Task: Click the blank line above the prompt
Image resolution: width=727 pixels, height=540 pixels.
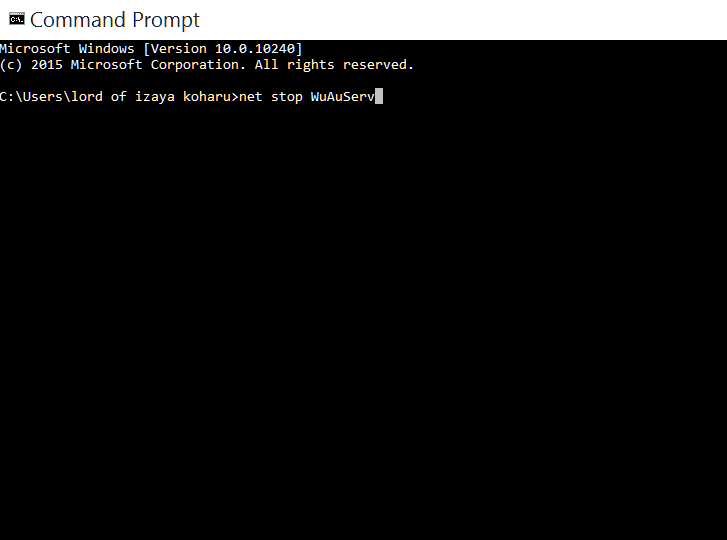Action: (x=364, y=81)
